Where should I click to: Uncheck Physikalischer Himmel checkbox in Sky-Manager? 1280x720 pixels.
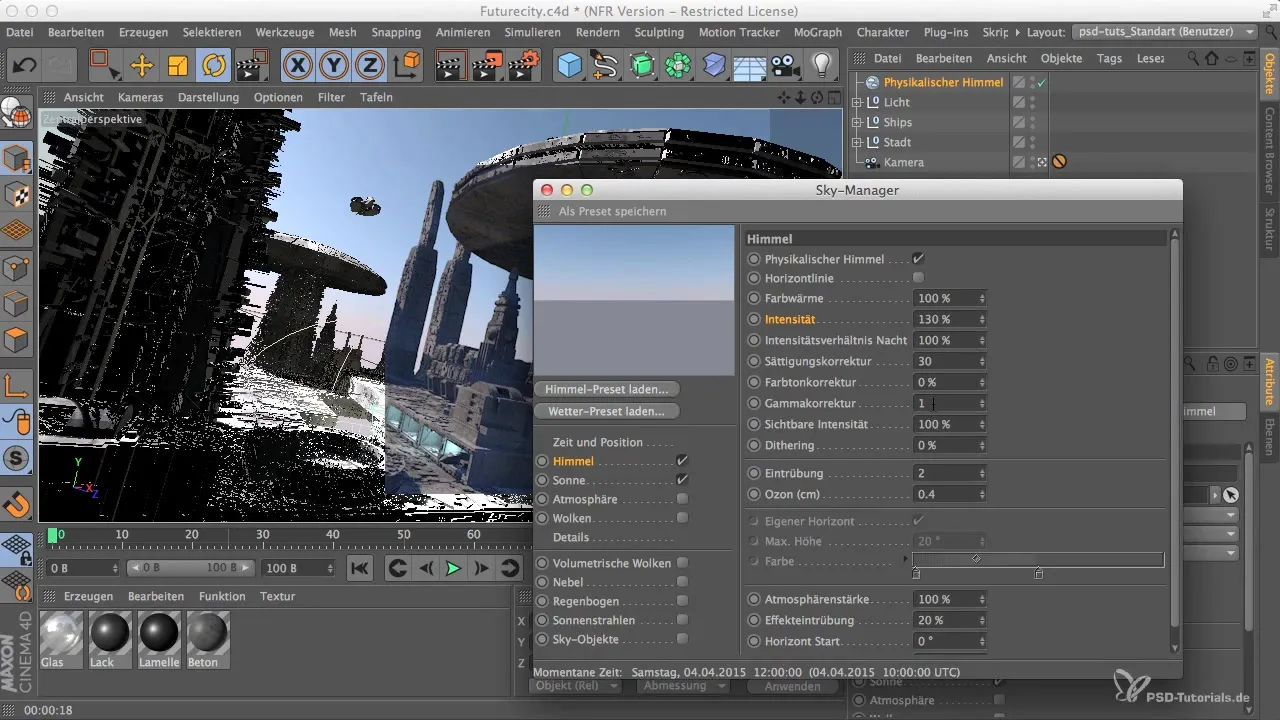point(918,259)
